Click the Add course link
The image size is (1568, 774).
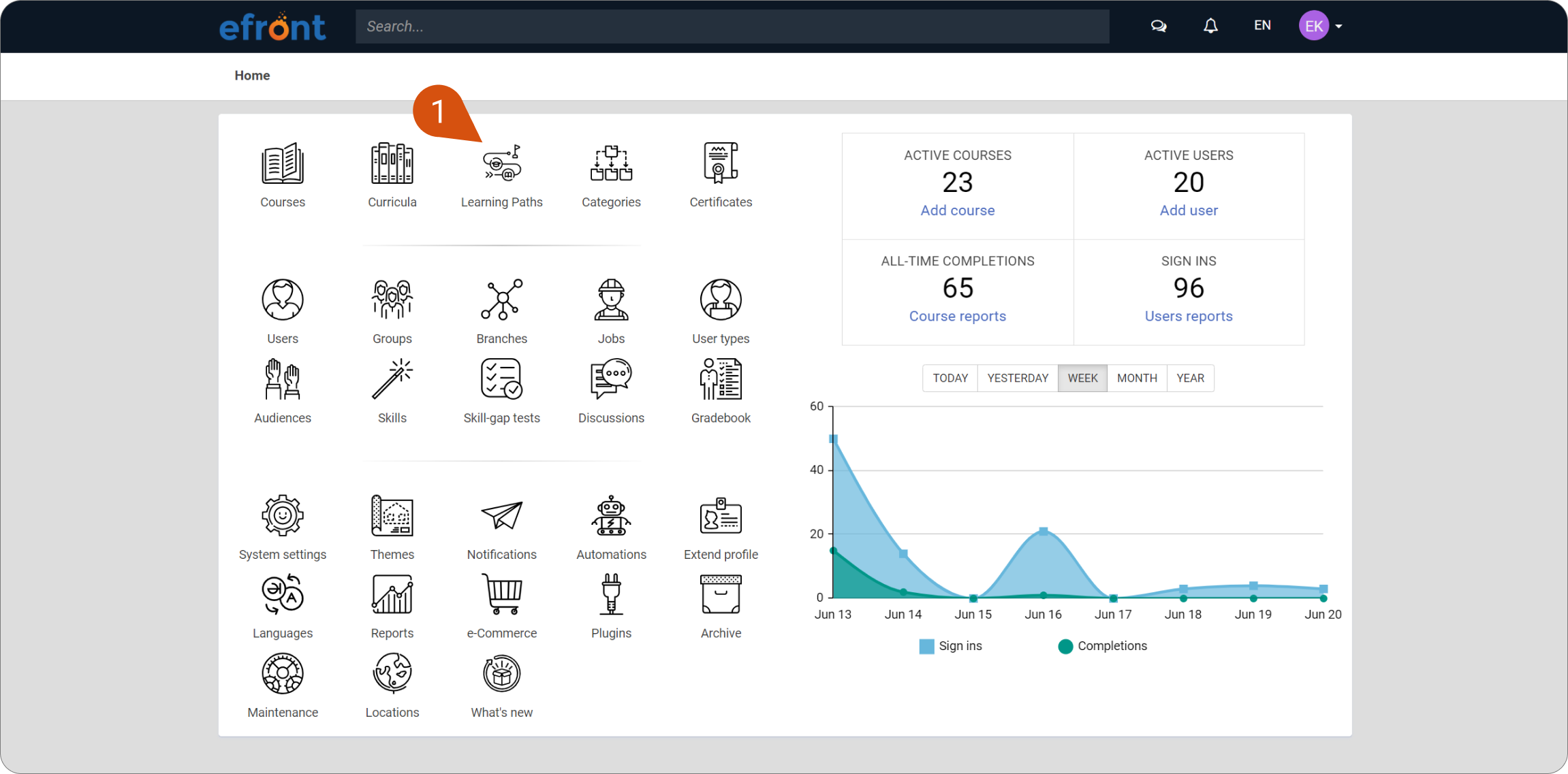[x=957, y=210]
